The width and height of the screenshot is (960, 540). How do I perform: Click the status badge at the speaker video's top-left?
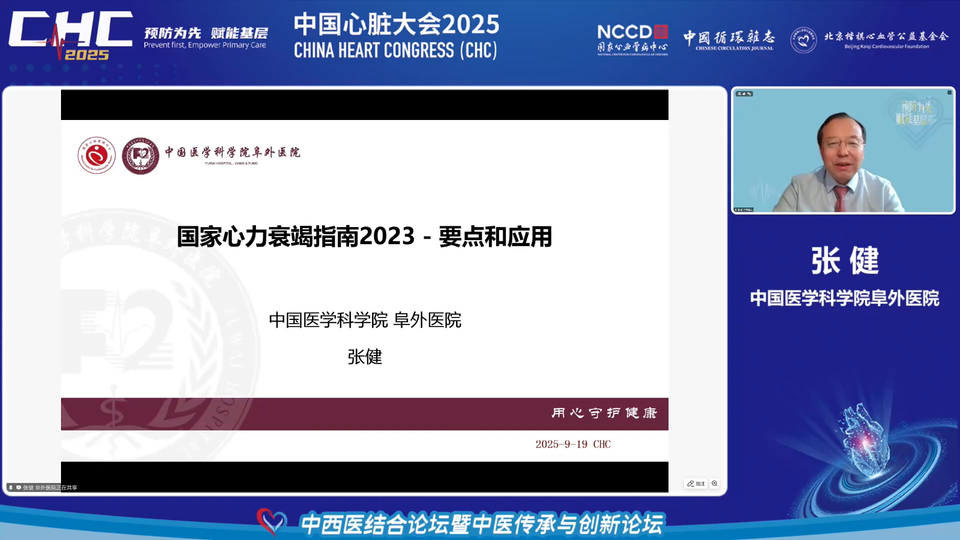tap(744, 94)
